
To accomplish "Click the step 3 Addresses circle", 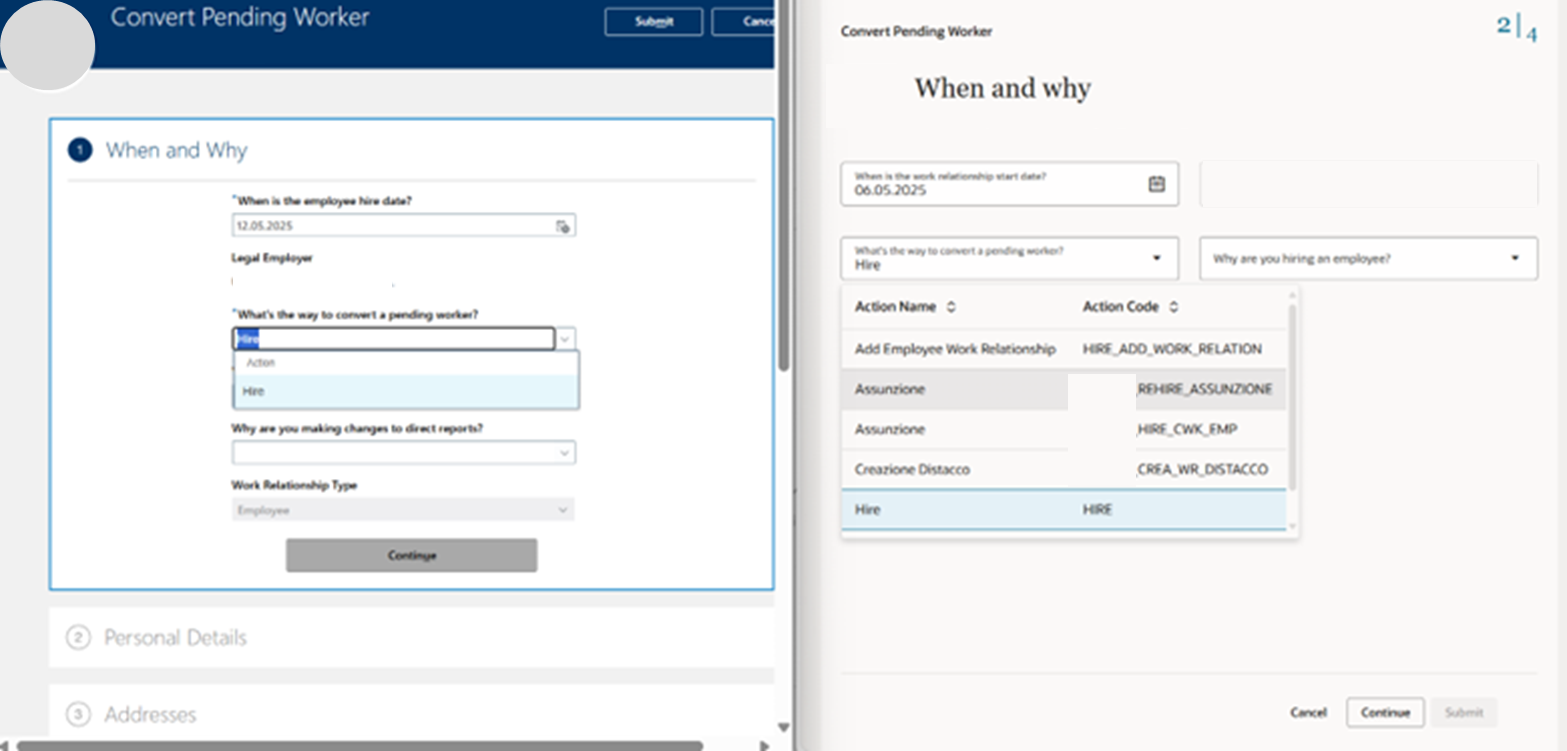I will point(78,714).
